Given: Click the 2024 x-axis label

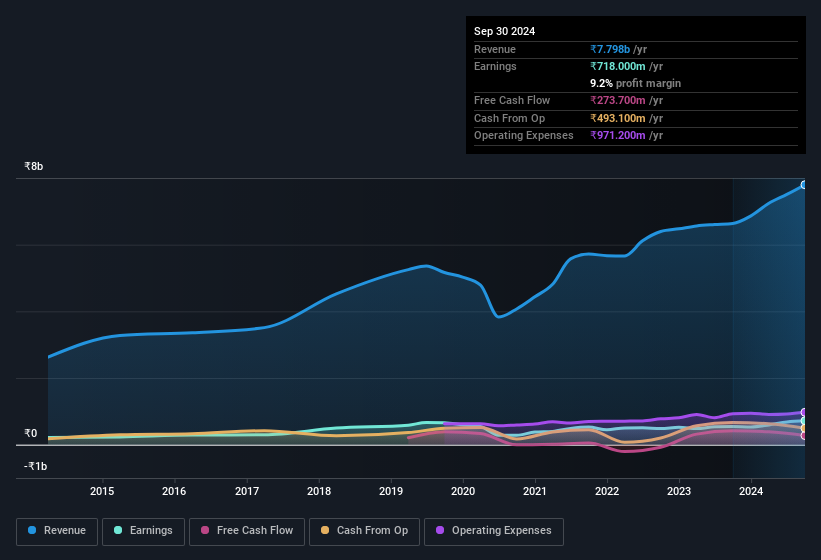Looking at the screenshot, I should click(751, 491).
